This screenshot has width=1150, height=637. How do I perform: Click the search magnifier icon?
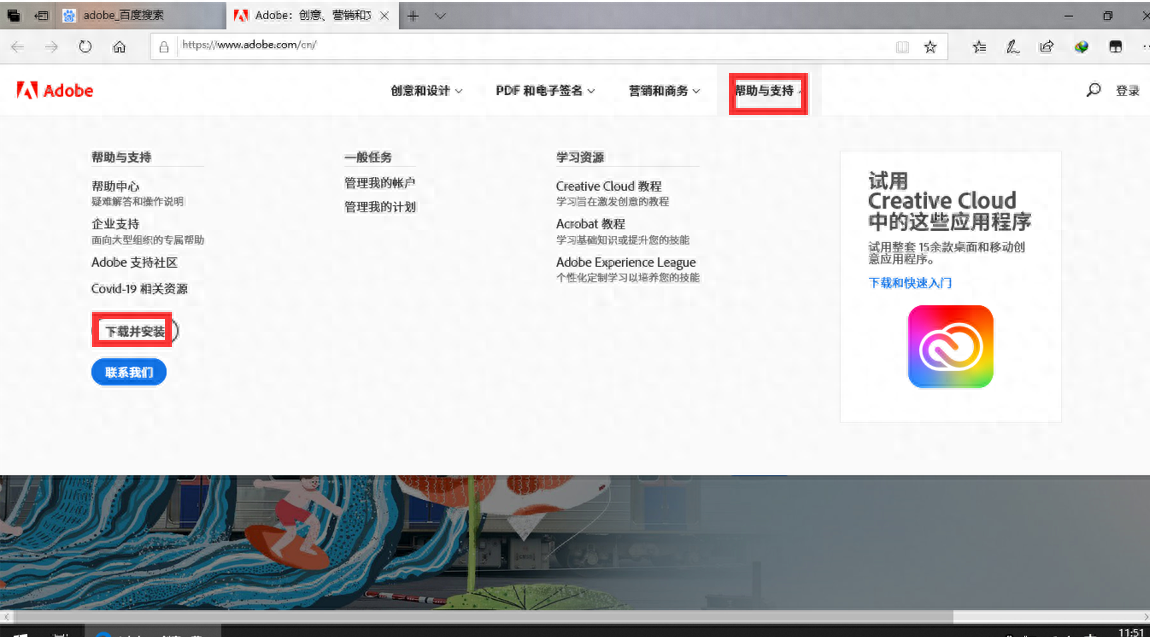(1093, 89)
